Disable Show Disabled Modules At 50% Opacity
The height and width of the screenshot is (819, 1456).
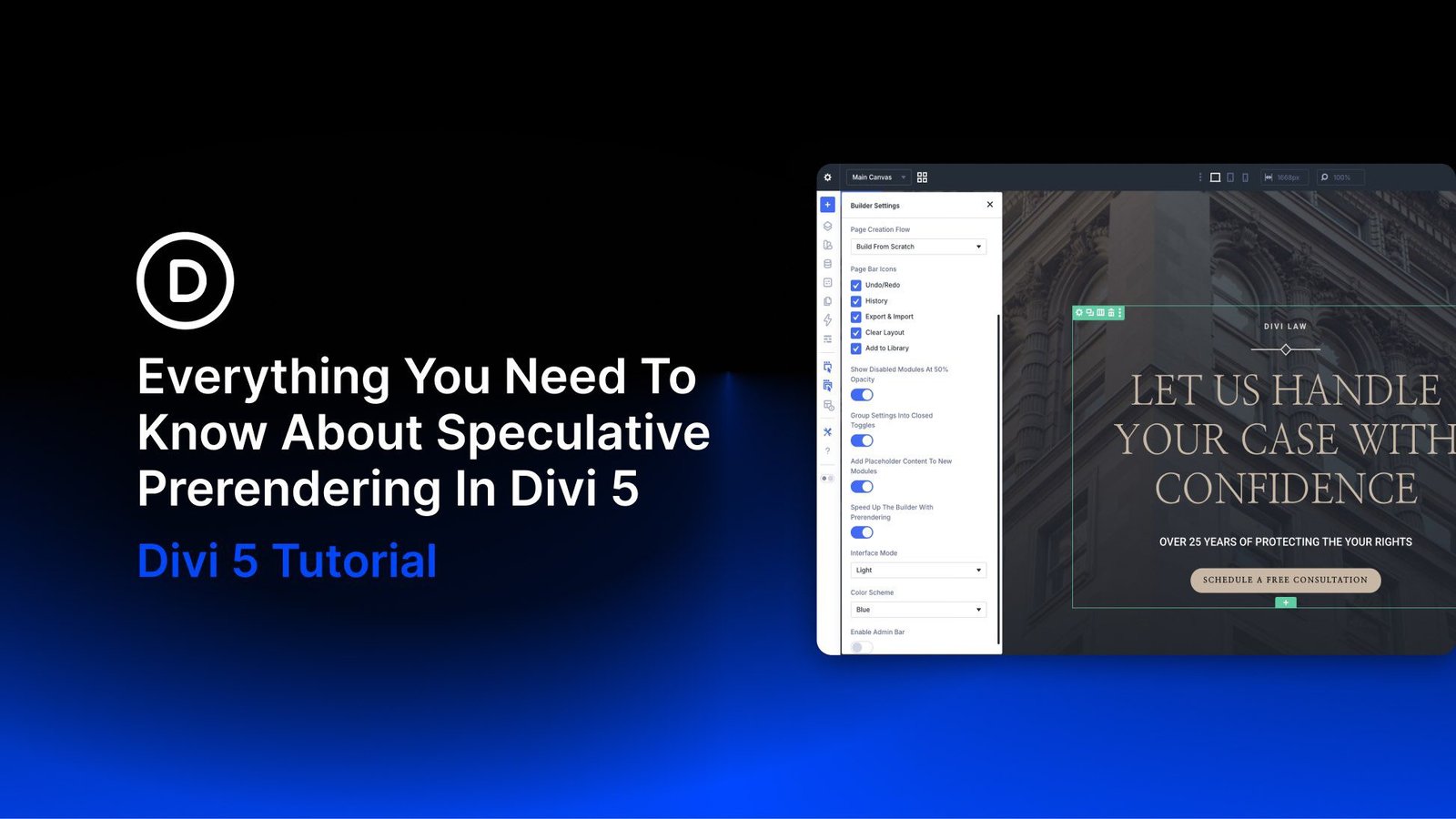pyautogui.click(x=861, y=394)
